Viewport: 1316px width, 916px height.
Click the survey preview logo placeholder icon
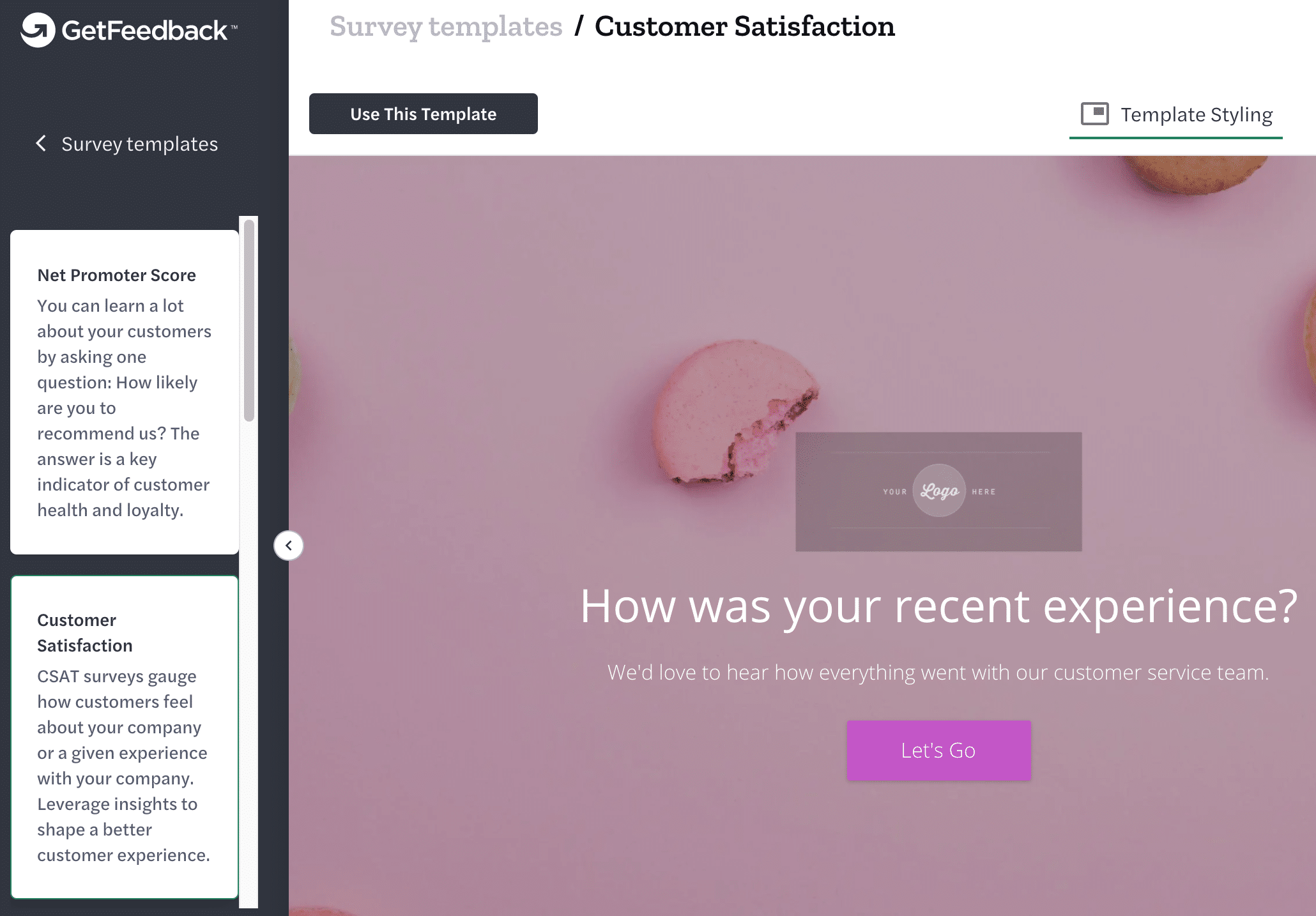tap(938, 491)
